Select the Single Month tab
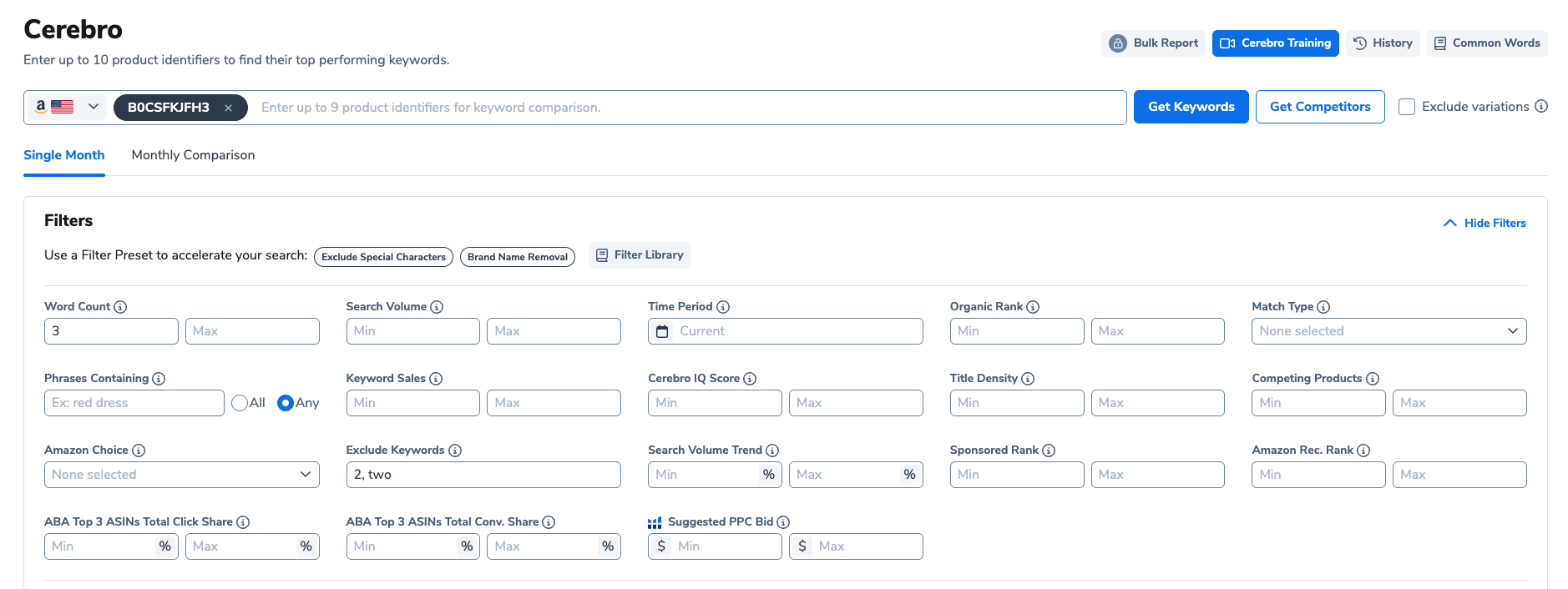This screenshot has width=1568, height=589. pos(64,155)
